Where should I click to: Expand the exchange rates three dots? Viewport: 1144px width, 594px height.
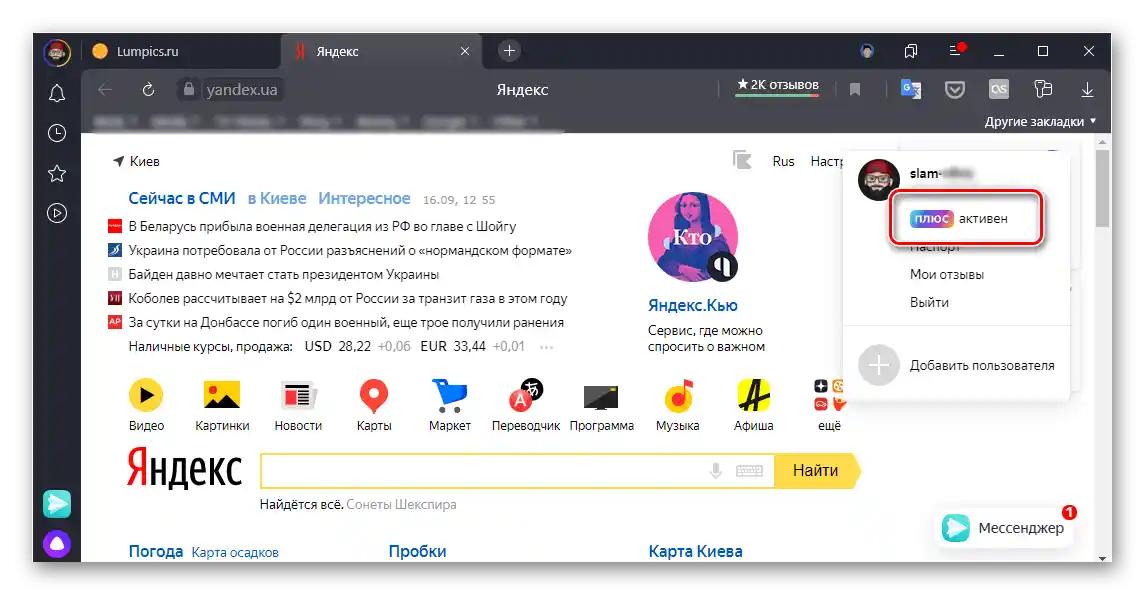point(546,347)
